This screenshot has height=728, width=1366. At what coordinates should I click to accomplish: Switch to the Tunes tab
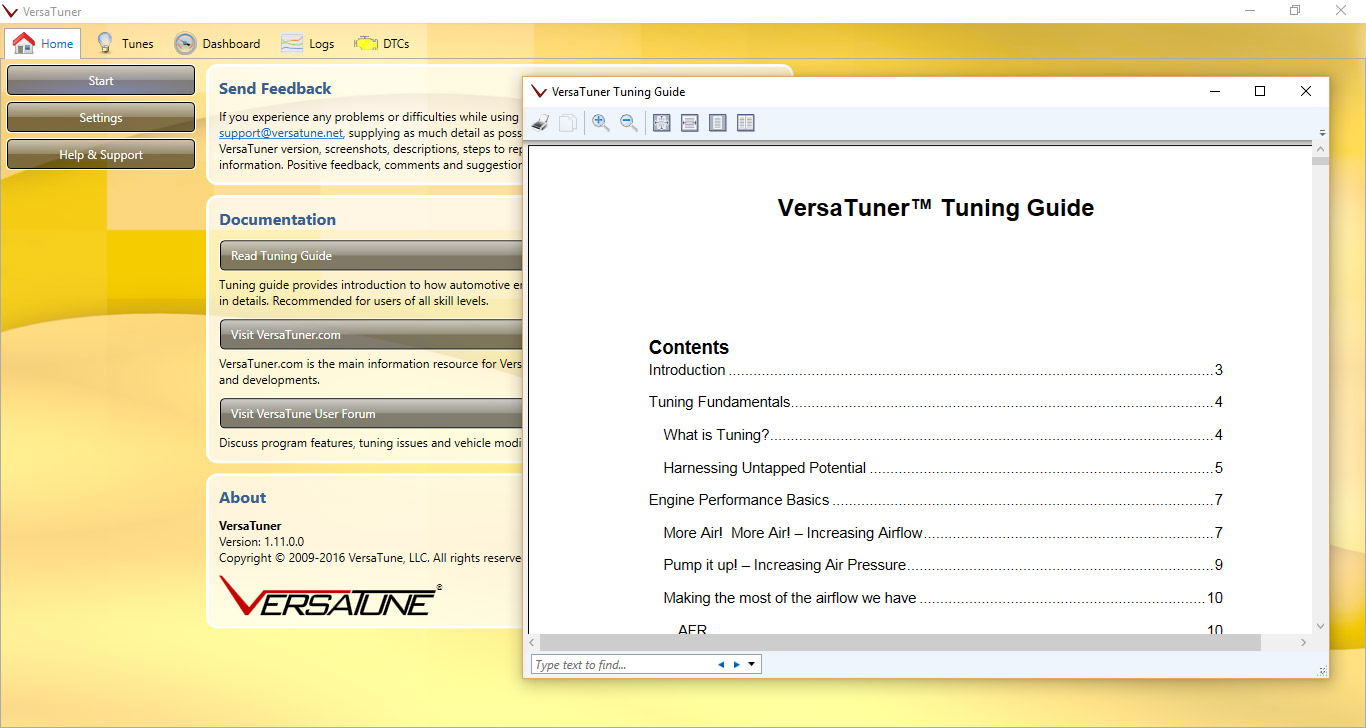pyautogui.click(x=125, y=43)
